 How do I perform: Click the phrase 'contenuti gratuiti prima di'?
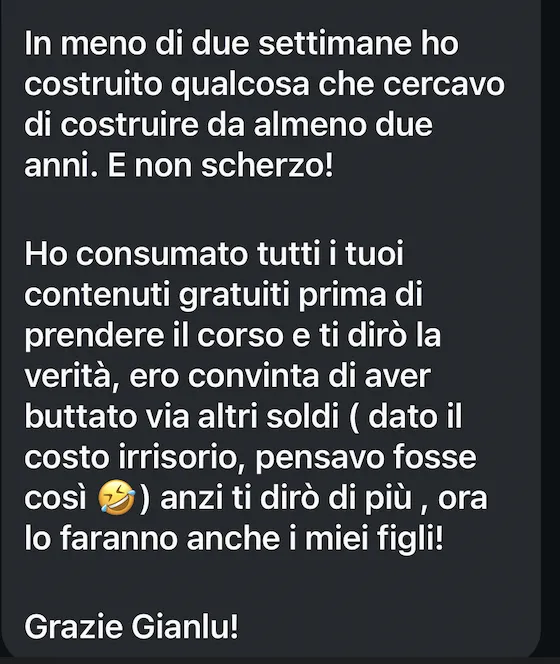(223, 295)
